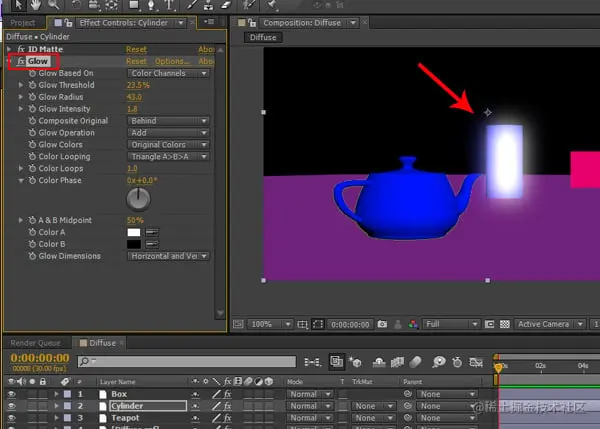Image resolution: width=600 pixels, height=429 pixels.
Task: Open Active Camera view dropdown
Action: tap(550, 324)
